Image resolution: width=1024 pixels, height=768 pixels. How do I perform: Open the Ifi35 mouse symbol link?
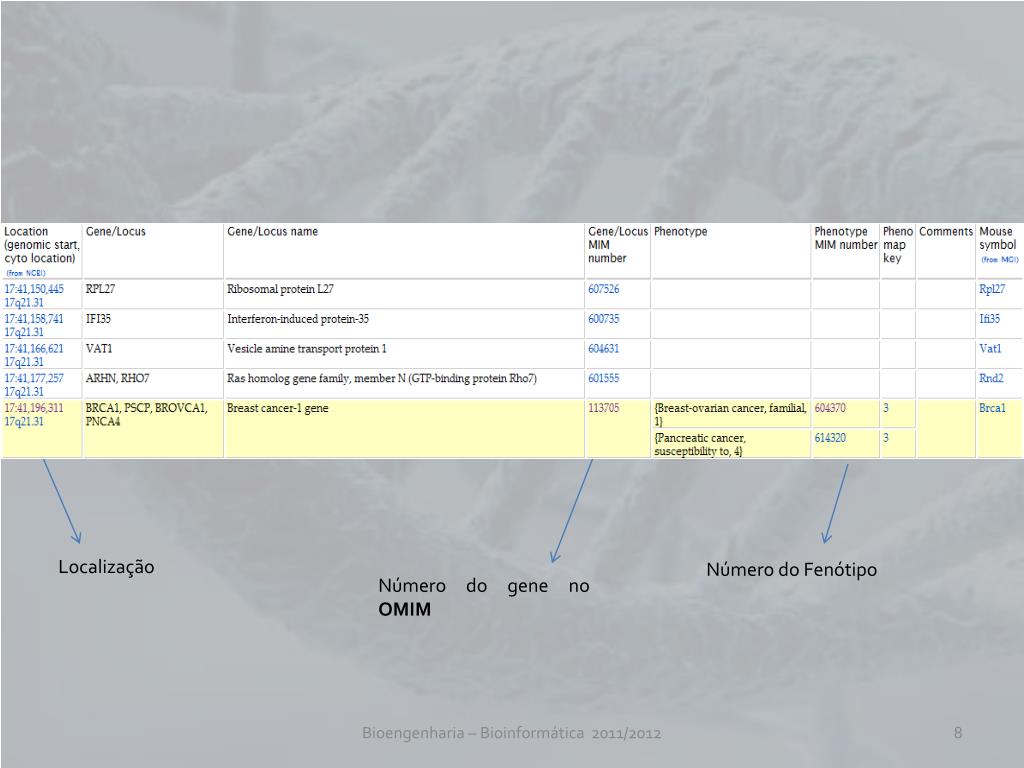point(989,319)
